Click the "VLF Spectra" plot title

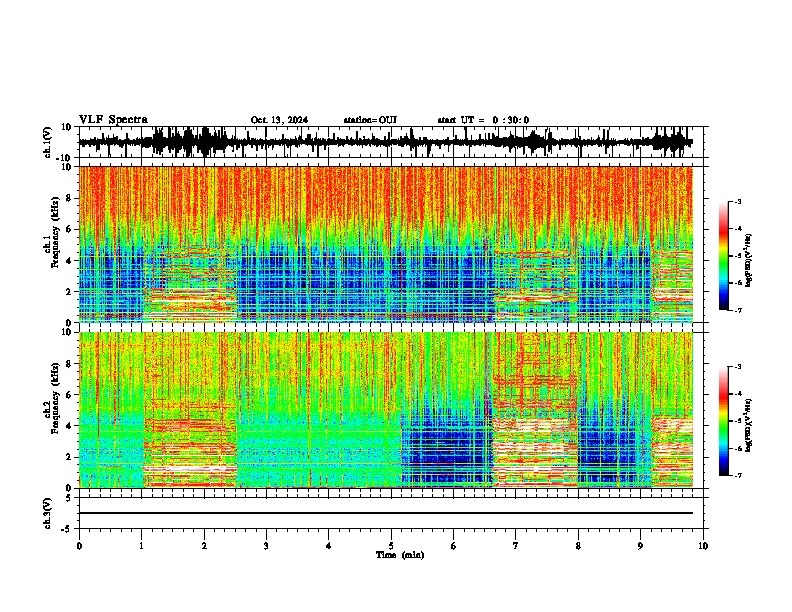coord(113,120)
